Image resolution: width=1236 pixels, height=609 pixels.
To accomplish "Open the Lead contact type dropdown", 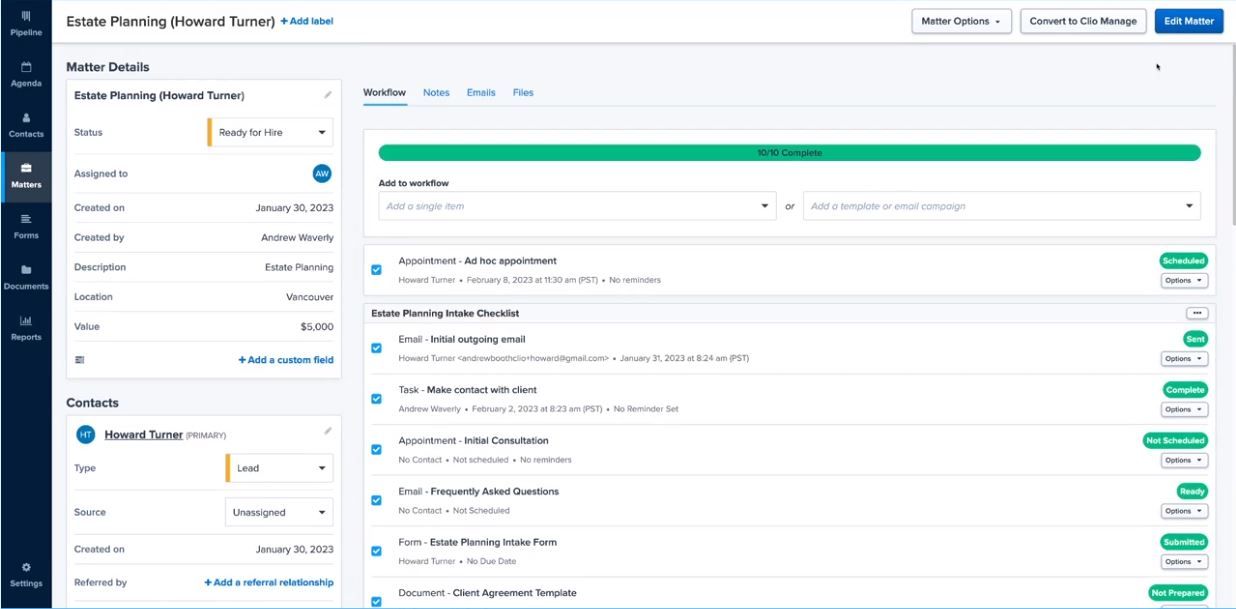I will tap(279, 467).
